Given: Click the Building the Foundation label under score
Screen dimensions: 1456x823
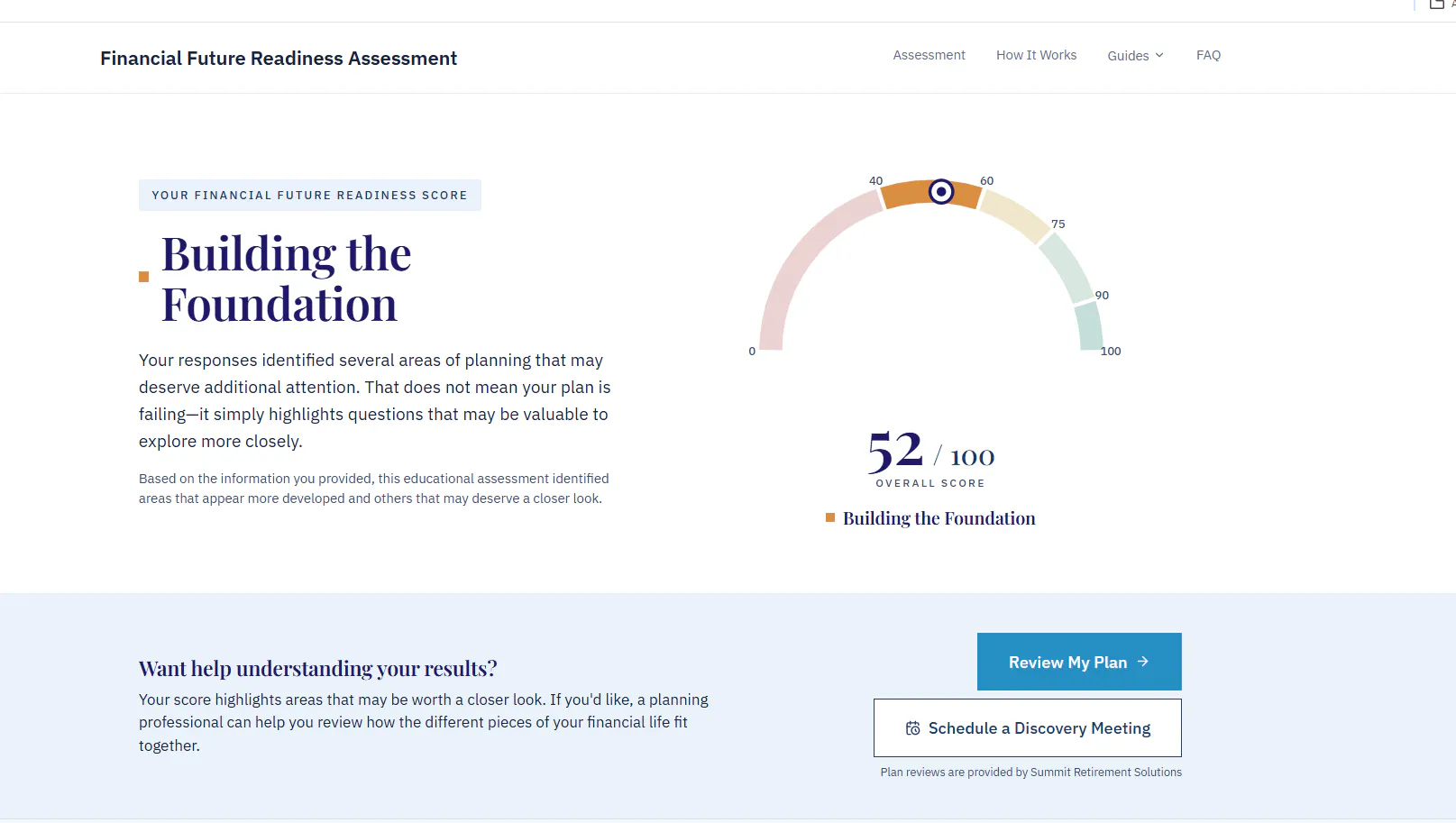Looking at the screenshot, I should pyautogui.click(x=939, y=518).
